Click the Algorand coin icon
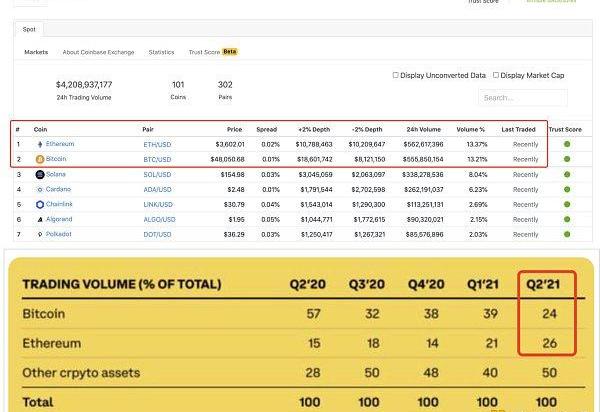Image resolution: width=600 pixels, height=412 pixels. [x=40, y=219]
